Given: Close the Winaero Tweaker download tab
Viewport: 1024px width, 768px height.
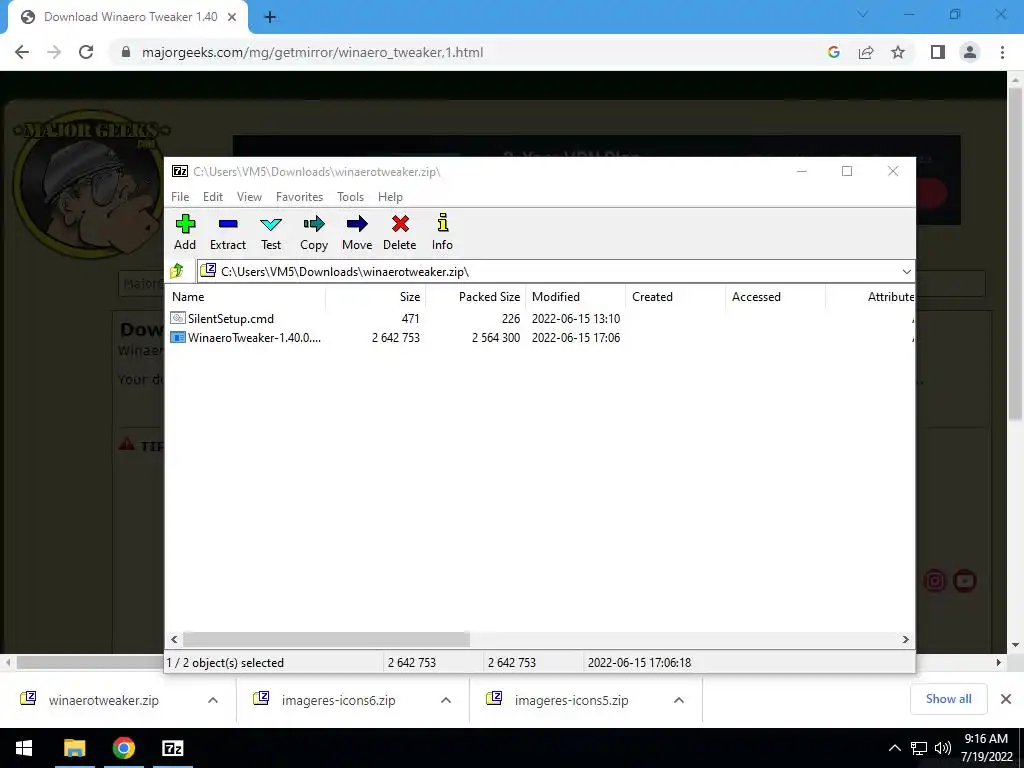Looking at the screenshot, I should coord(232,17).
